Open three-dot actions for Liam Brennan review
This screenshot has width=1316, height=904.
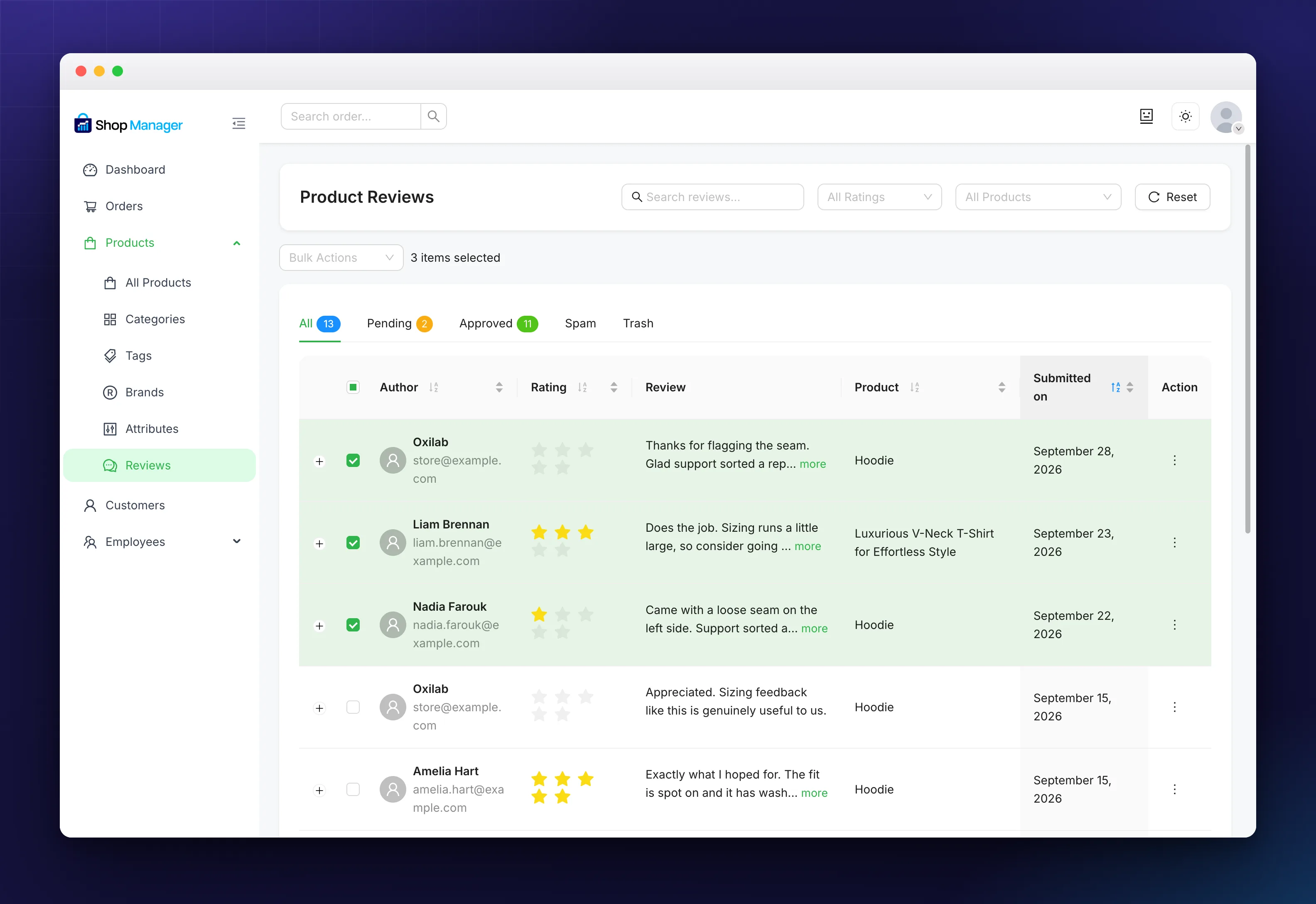(1174, 543)
